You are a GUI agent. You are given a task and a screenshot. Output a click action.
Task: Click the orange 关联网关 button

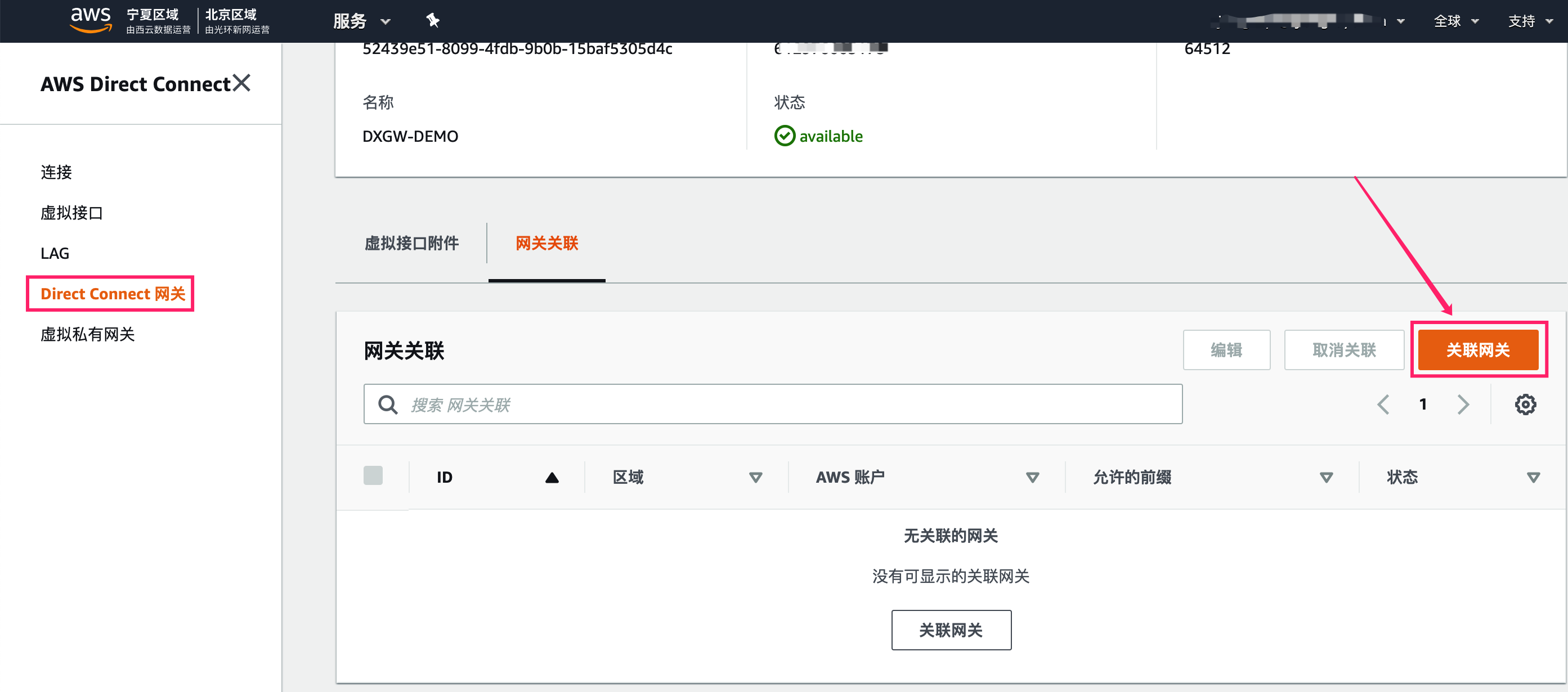(x=1478, y=350)
